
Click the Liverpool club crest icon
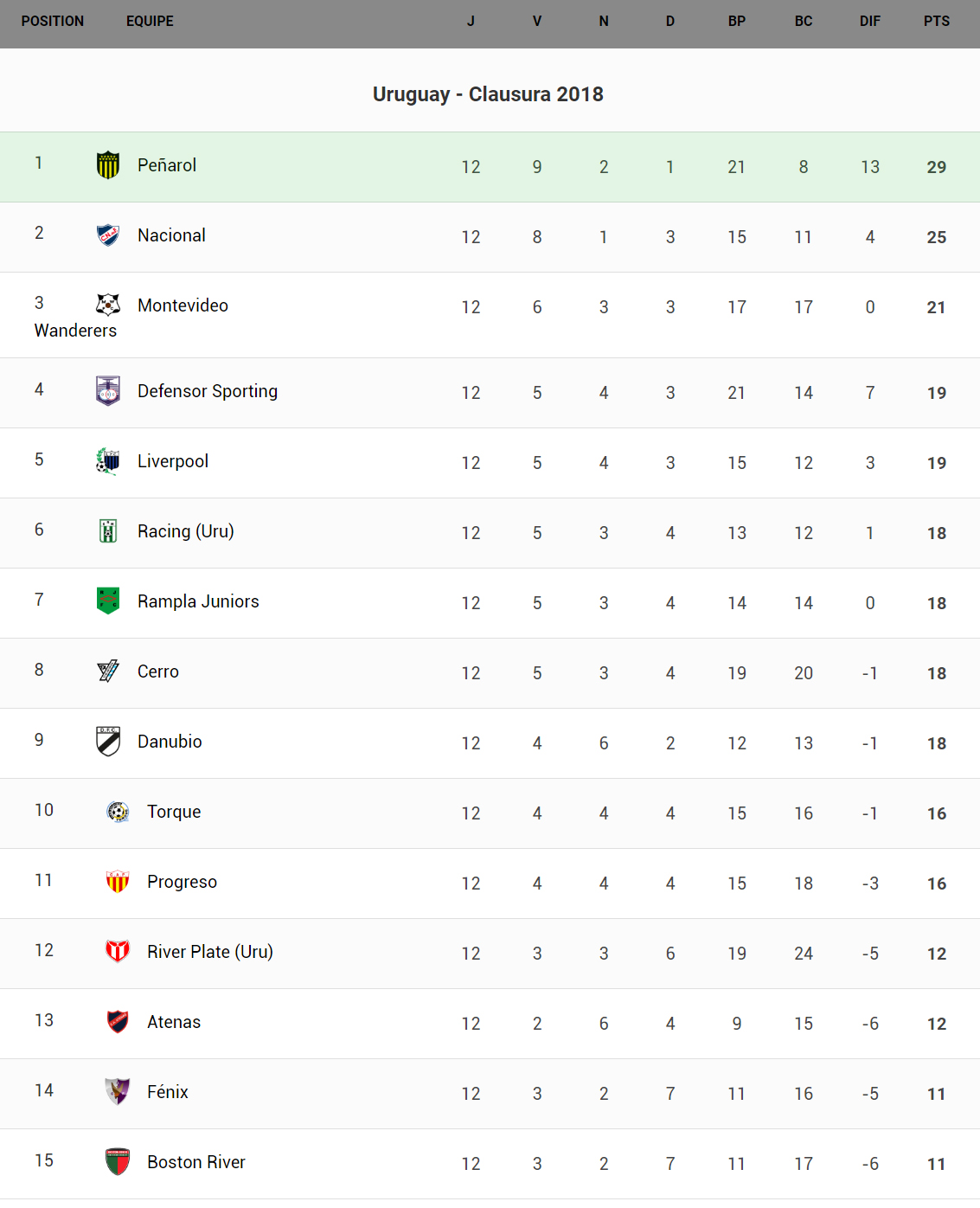108,461
